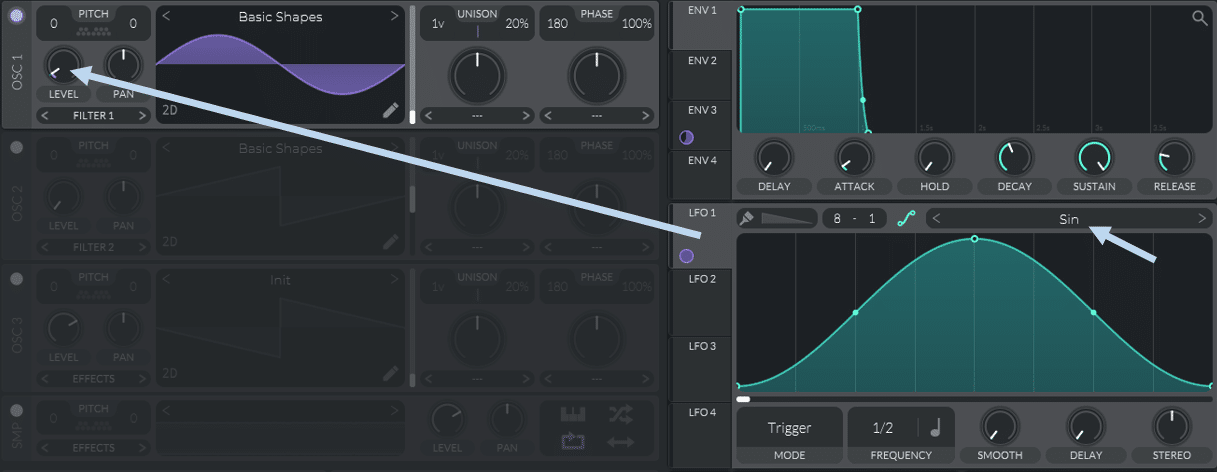This screenshot has height=472, width=1217.
Task: Click the OSC 1 pitch dots icon
Action: 93,31
